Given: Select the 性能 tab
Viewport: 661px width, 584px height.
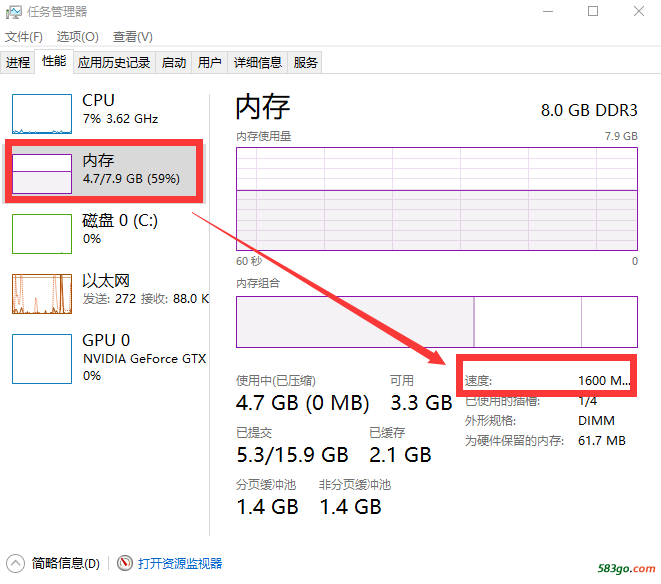Looking at the screenshot, I should pos(54,61).
